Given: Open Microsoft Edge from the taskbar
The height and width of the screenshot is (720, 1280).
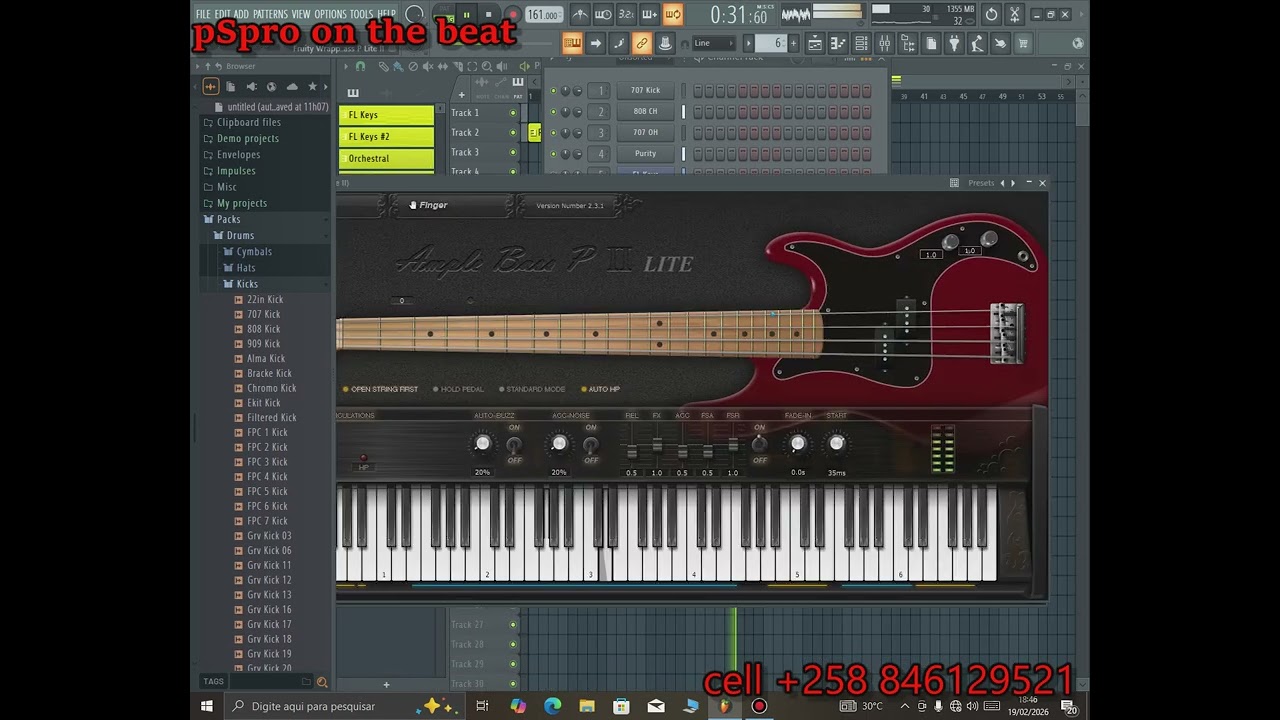Looking at the screenshot, I should [552, 706].
